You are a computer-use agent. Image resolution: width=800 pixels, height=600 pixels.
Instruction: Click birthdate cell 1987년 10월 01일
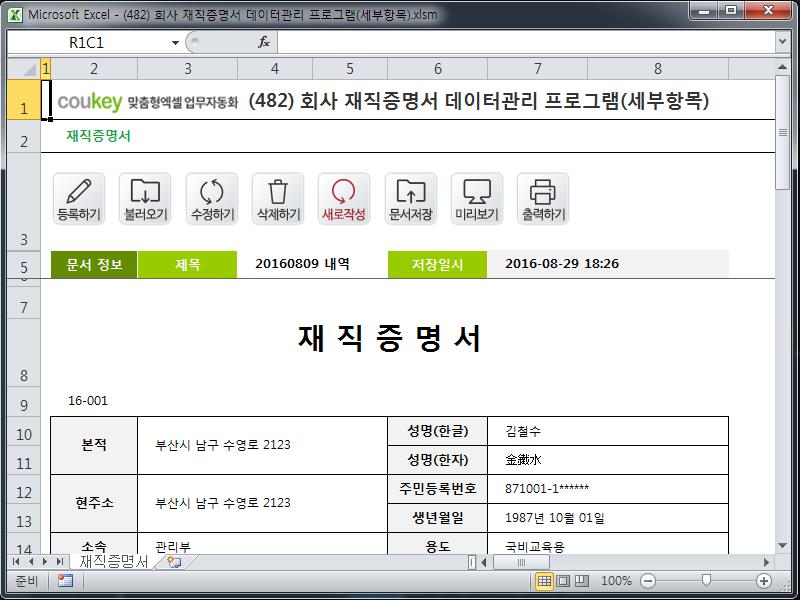(608, 518)
